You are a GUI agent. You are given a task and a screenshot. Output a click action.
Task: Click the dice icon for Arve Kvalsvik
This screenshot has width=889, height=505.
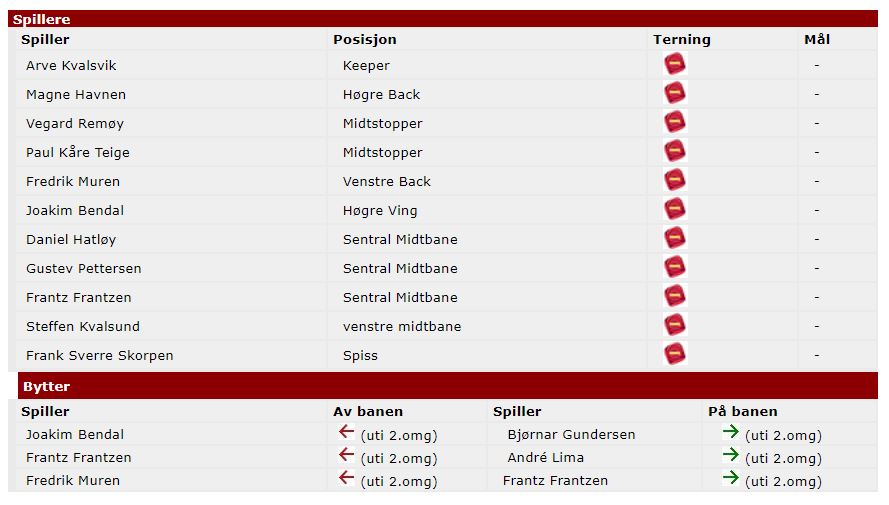click(x=675, y=65)
